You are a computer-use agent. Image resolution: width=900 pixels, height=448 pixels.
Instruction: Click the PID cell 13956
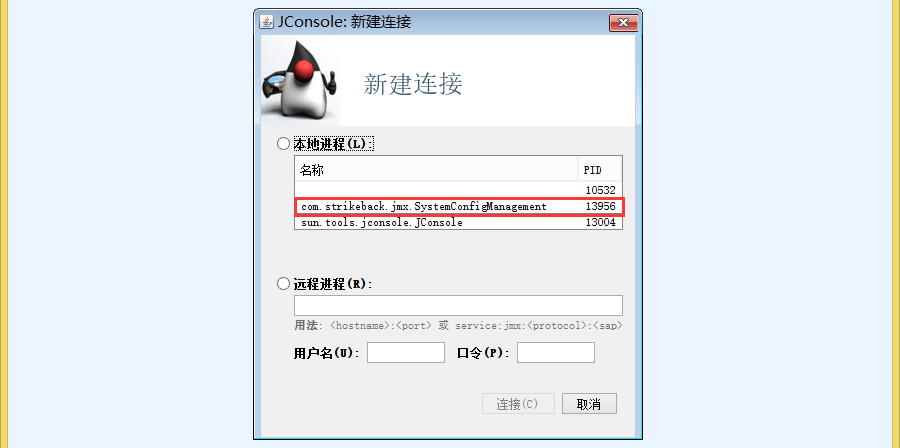[600, 207]
